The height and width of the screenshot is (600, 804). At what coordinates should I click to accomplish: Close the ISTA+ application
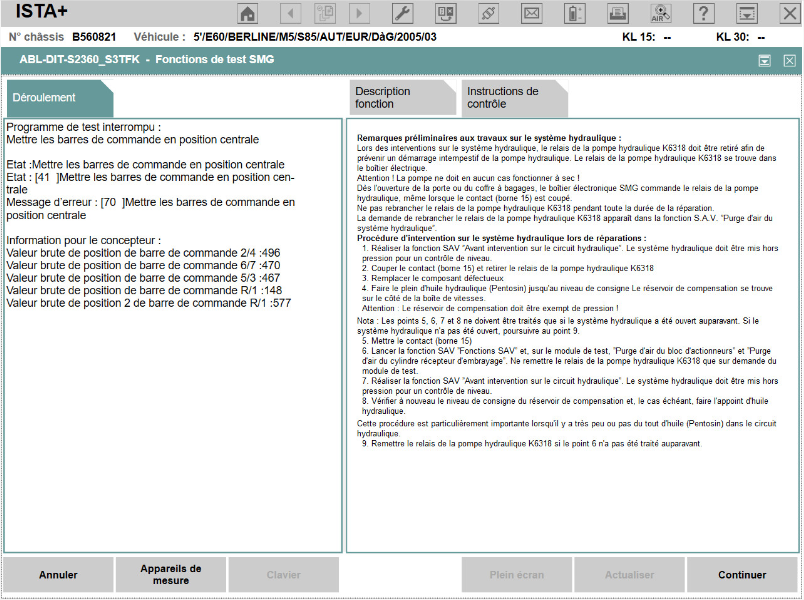click(x=790, y=13)
